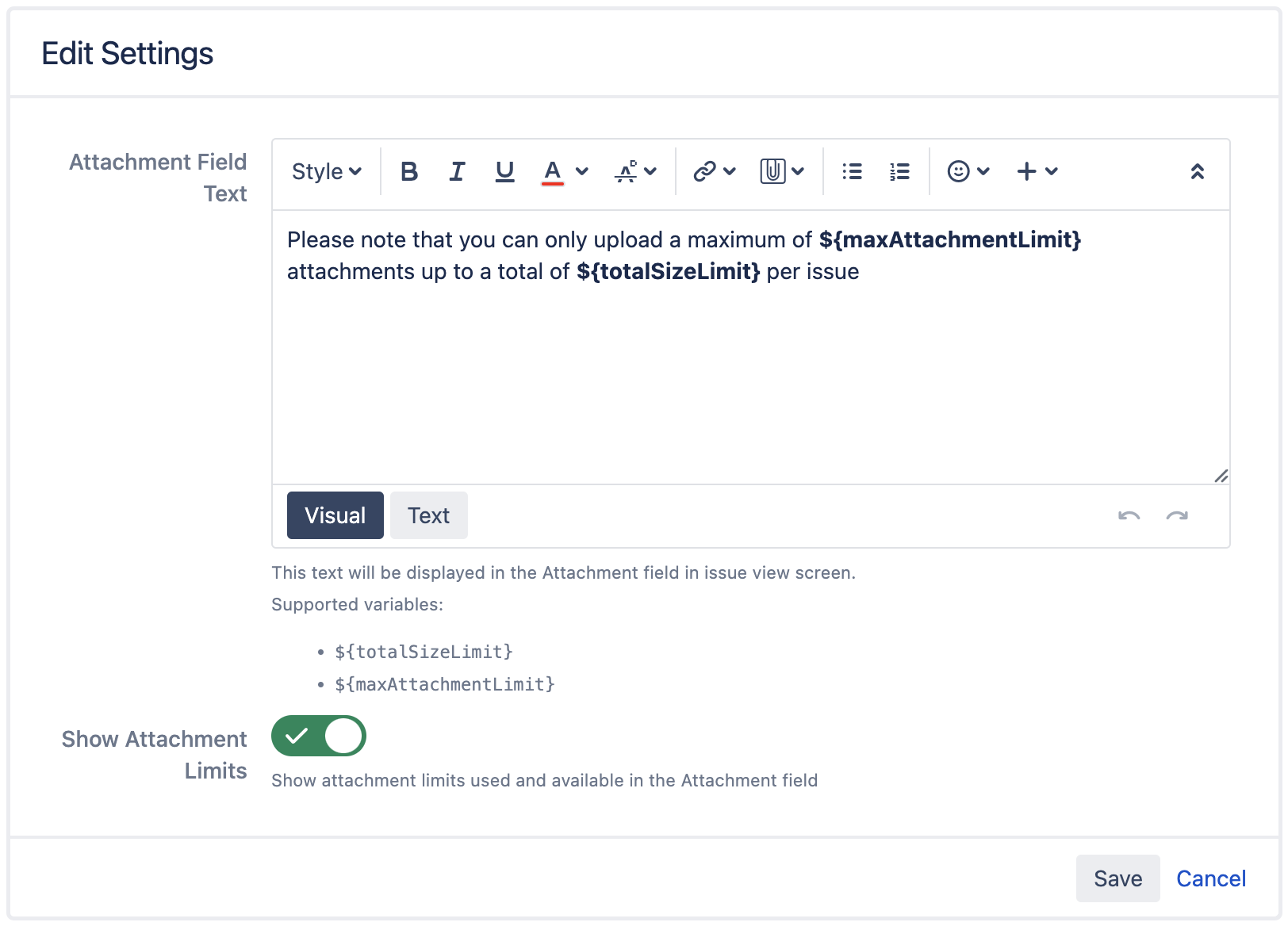Image resolution: width=1288 pixels, height=926 pixels.
Task: Select the Visual editing tab
Action: [x=335, y=515]
